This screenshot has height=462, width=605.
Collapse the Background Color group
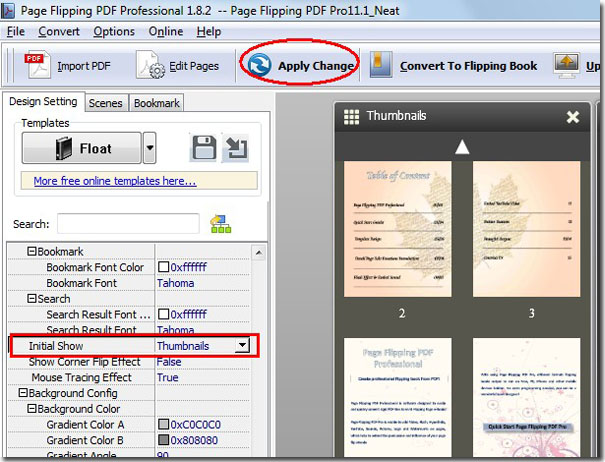click(32, 409)
